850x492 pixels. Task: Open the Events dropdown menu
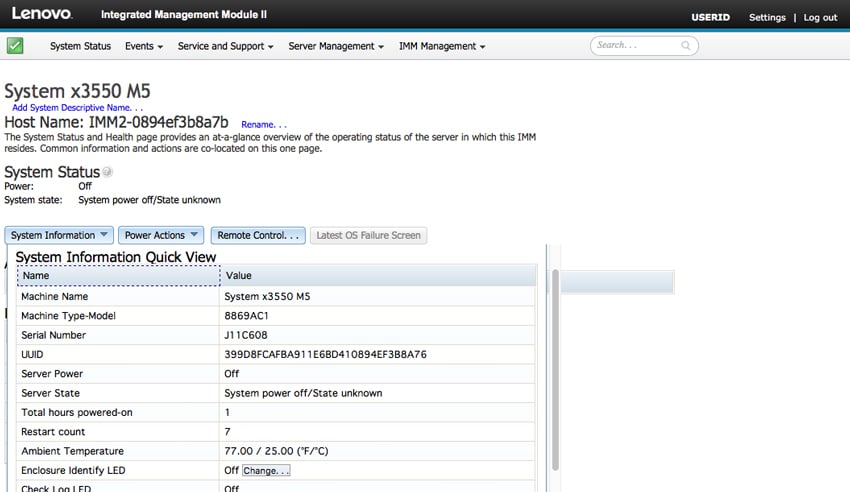pos(144,46)
